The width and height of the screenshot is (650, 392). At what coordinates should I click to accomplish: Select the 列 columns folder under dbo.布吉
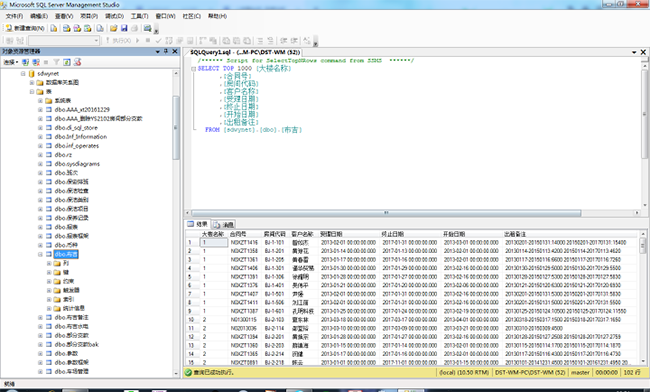65,264
